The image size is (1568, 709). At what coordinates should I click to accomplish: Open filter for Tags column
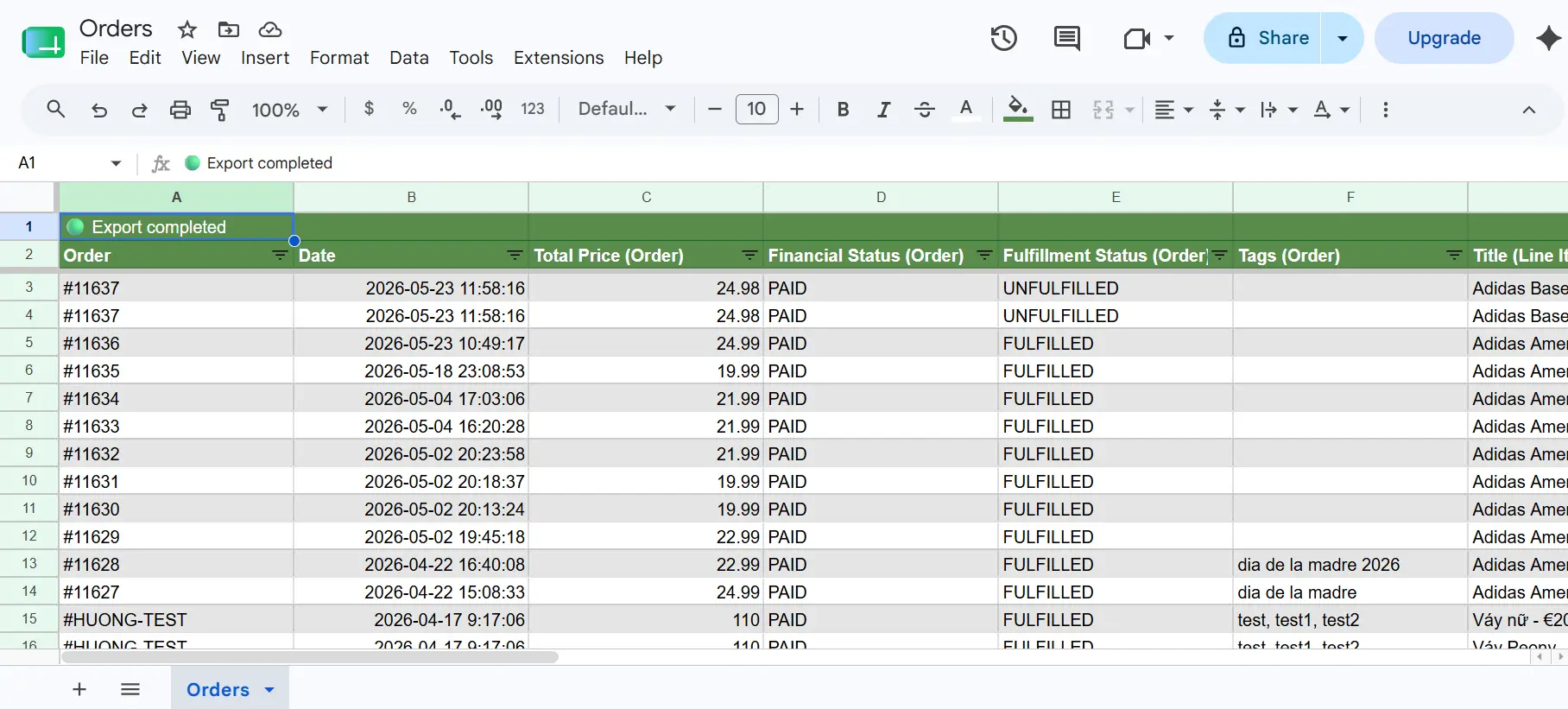tap(1454, 256)
